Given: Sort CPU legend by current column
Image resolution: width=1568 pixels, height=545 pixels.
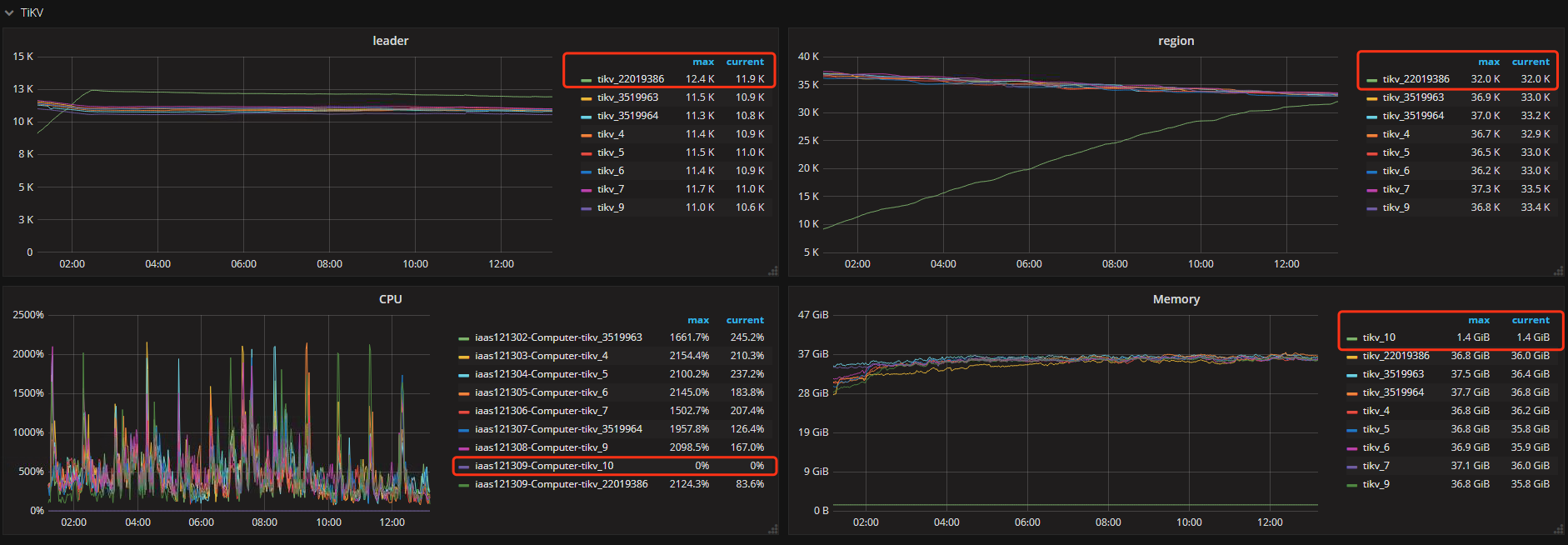Looking at the screenshot, I should [744, 320].
